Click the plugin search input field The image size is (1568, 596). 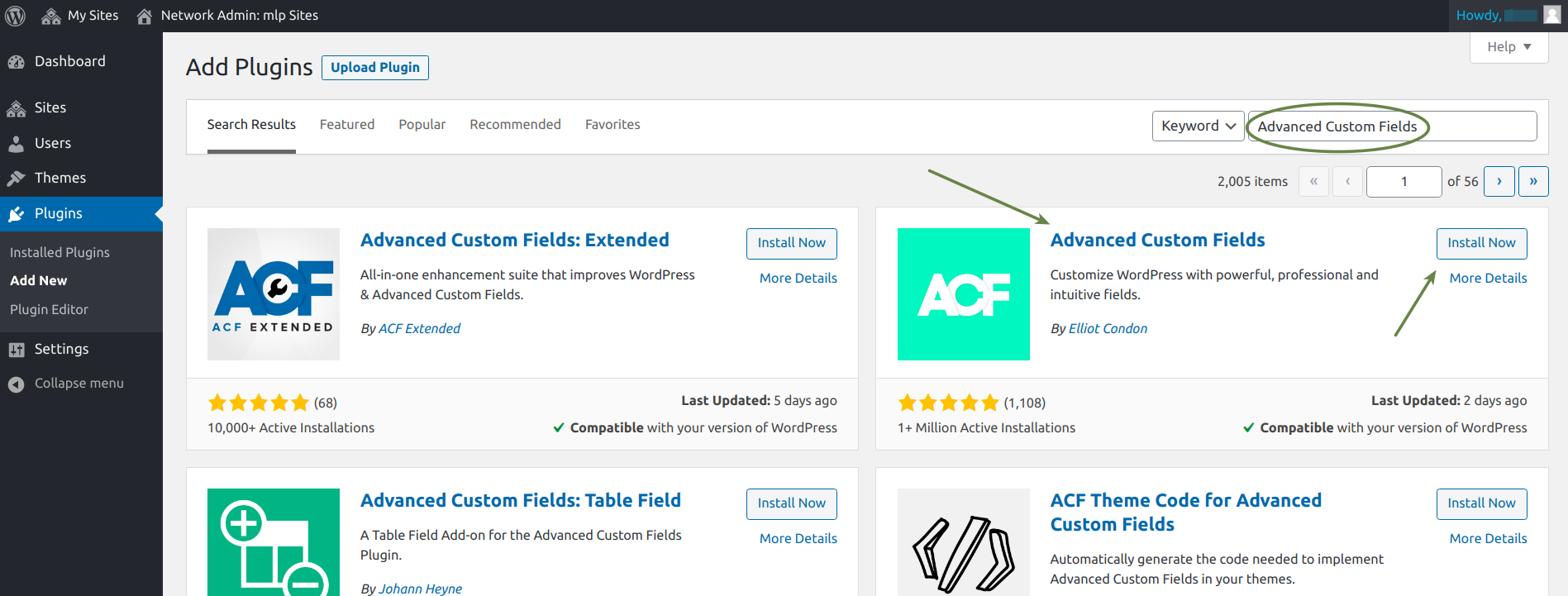click(x=1393, y=126)
